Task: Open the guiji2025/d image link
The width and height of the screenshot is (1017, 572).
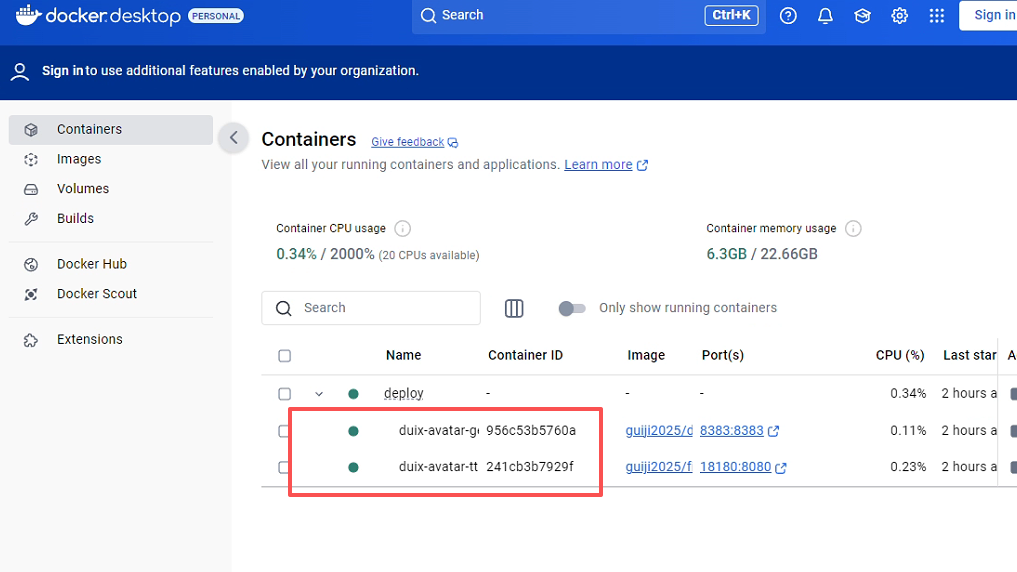Action: [659, 431]
